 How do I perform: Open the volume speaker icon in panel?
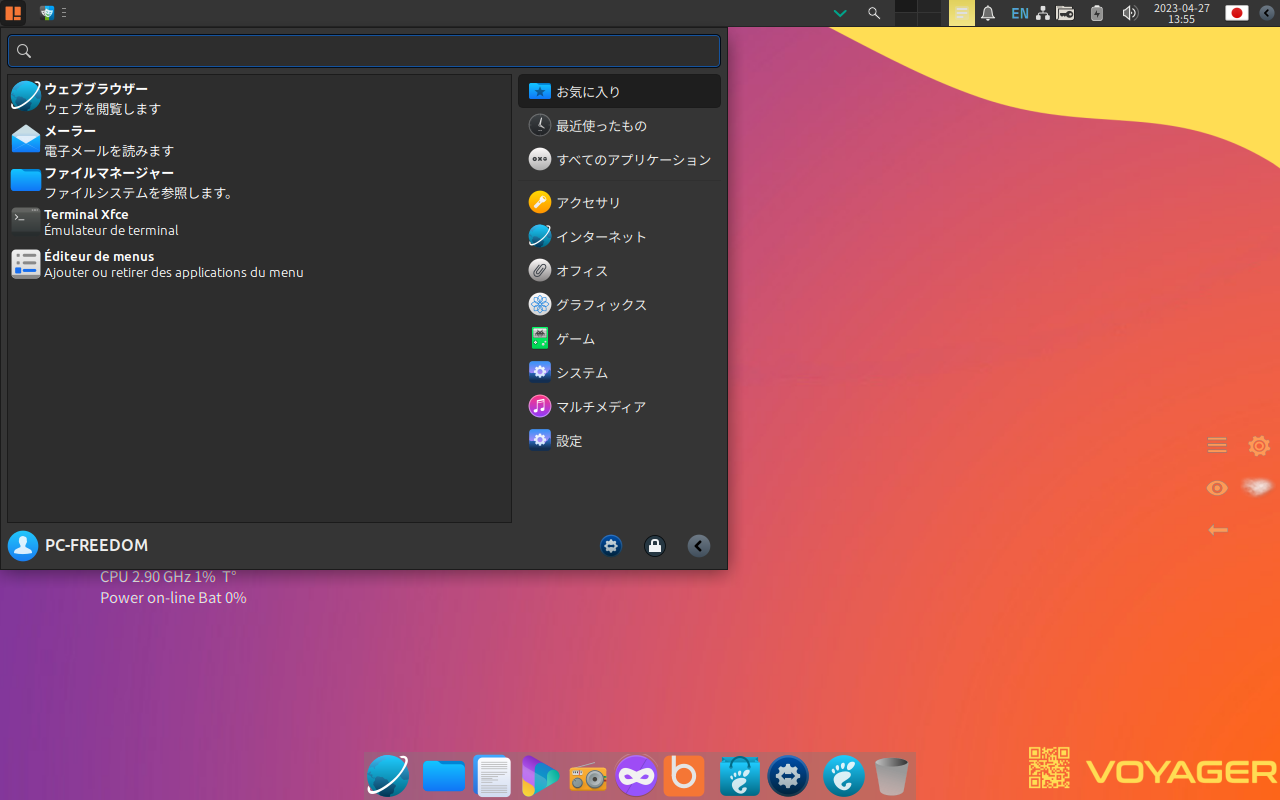click(1130, 13)
